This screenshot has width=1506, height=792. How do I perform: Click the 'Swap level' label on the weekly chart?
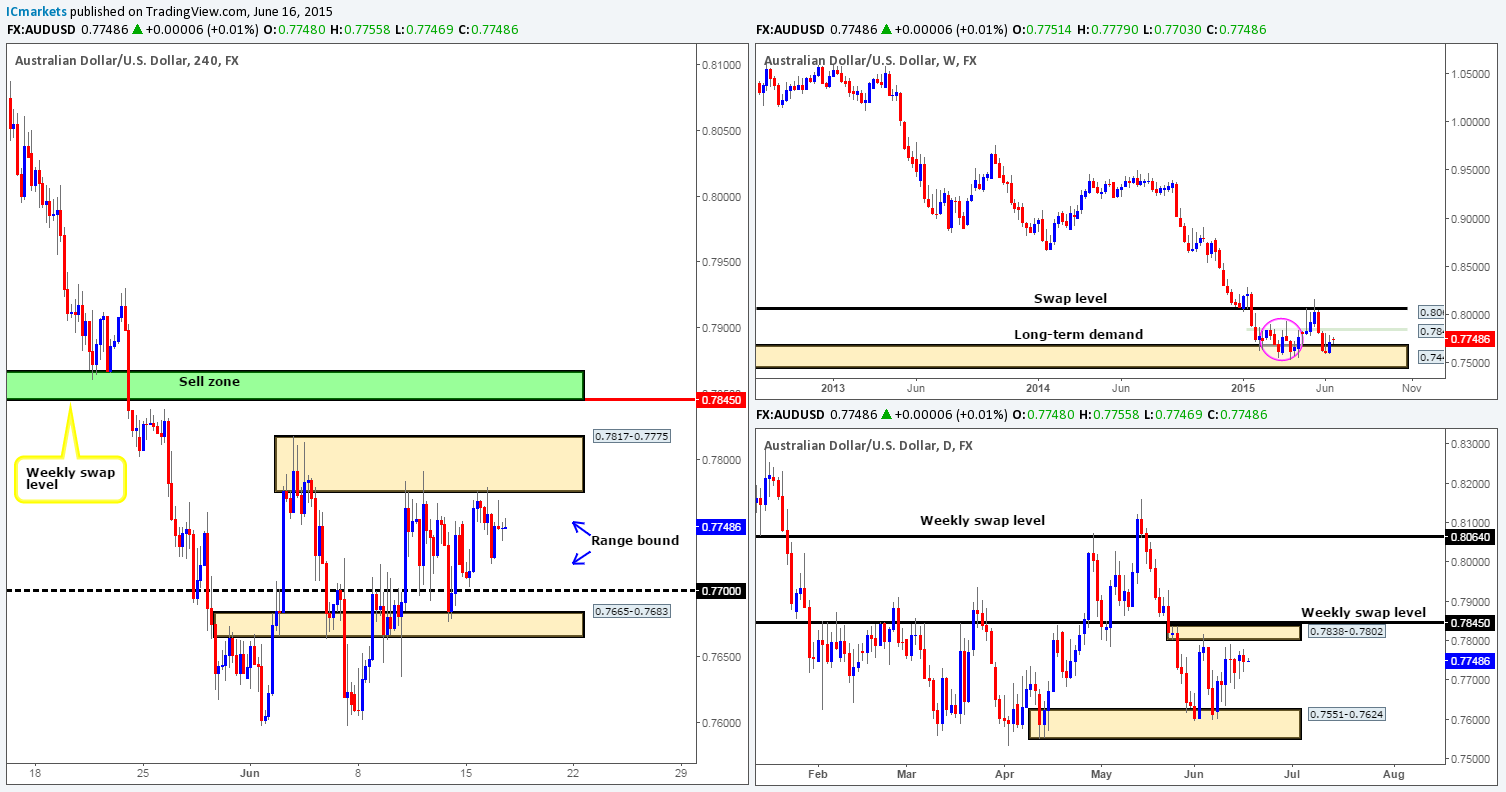(1072, 298)
